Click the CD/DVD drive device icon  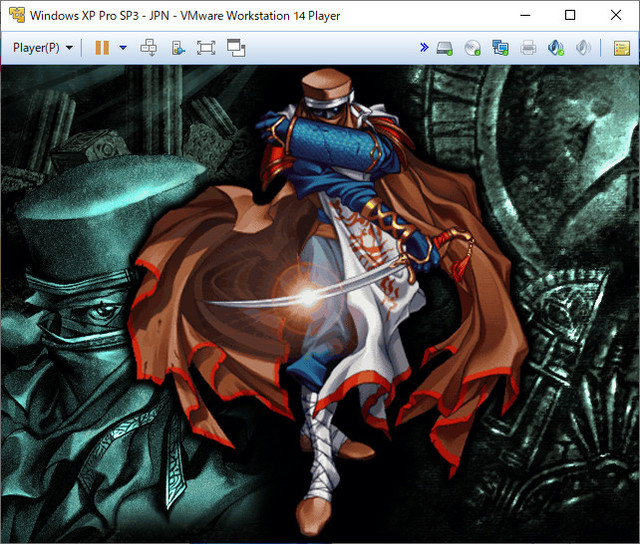(472, 48)
